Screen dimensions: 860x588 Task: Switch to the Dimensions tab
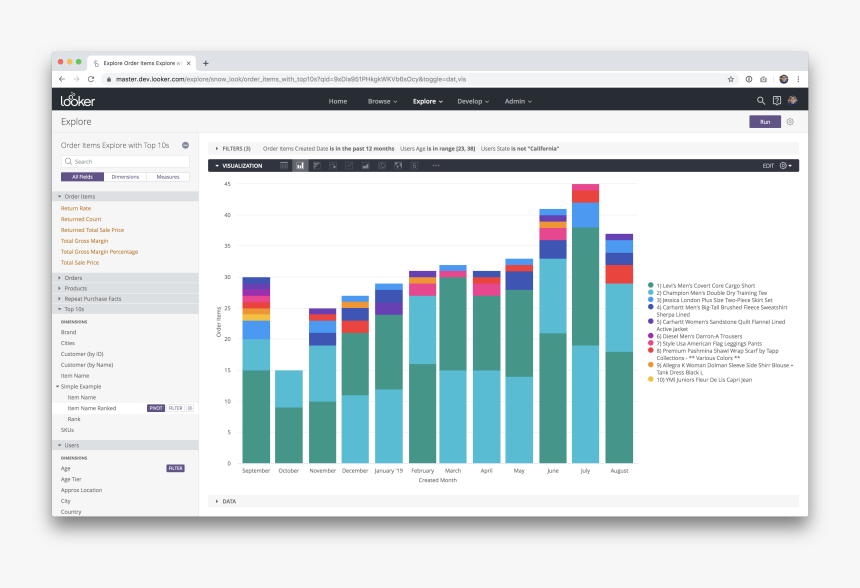coord(125,177)
